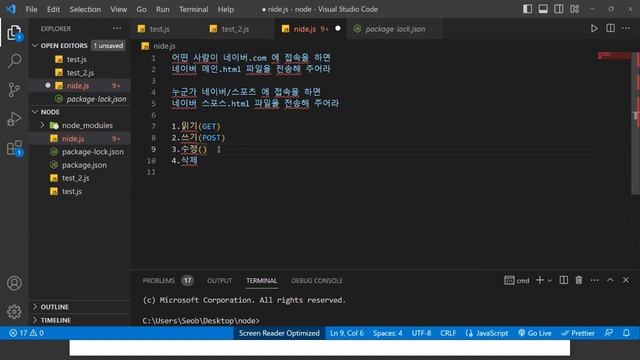Toggle Secondary Side Bar layout icon
The width and height of the screenshot is (640, 360).
(558, 9)
